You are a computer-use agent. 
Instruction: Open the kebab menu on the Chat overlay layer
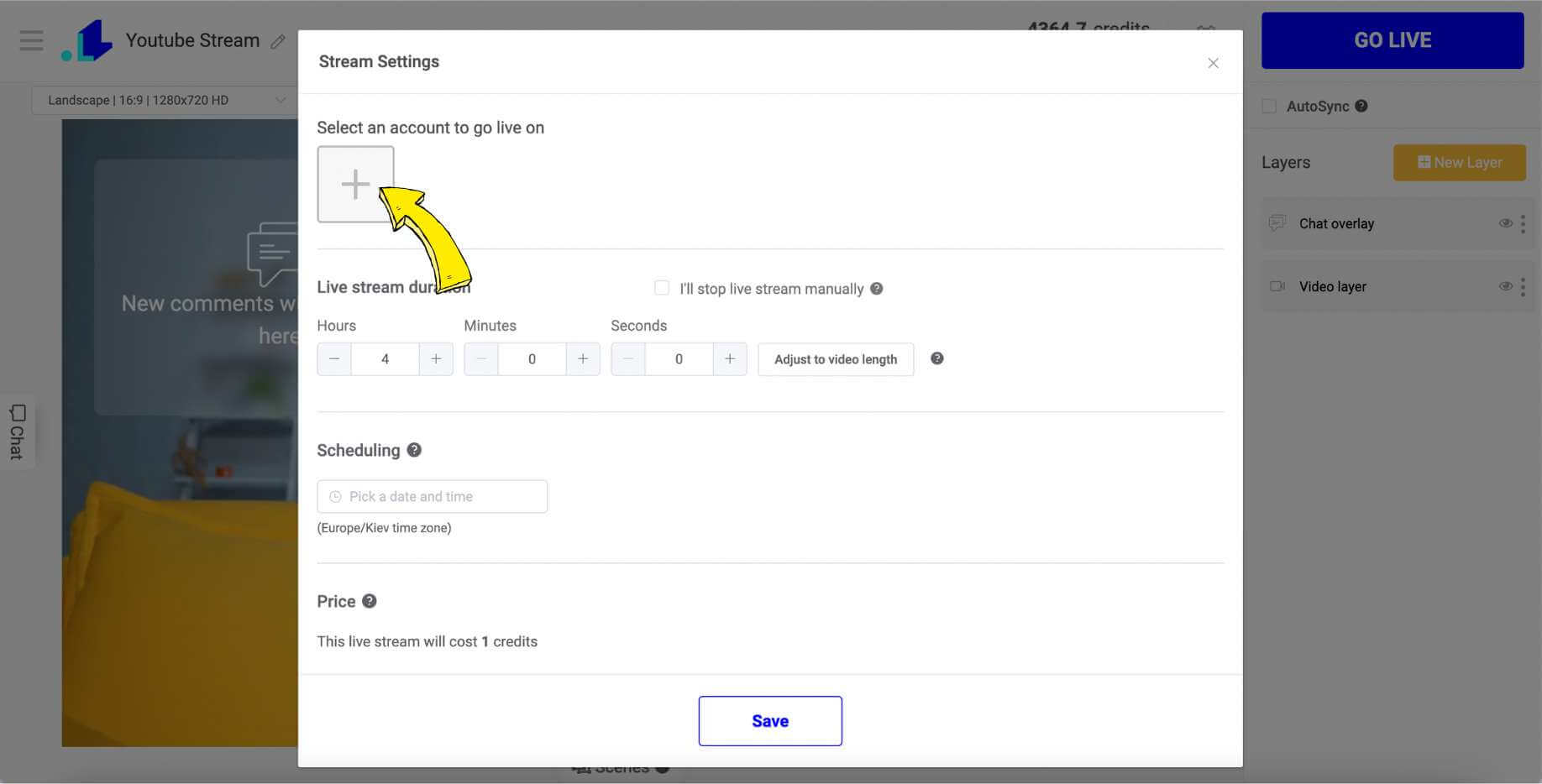pyautogui.click(x=1524, y=223)
